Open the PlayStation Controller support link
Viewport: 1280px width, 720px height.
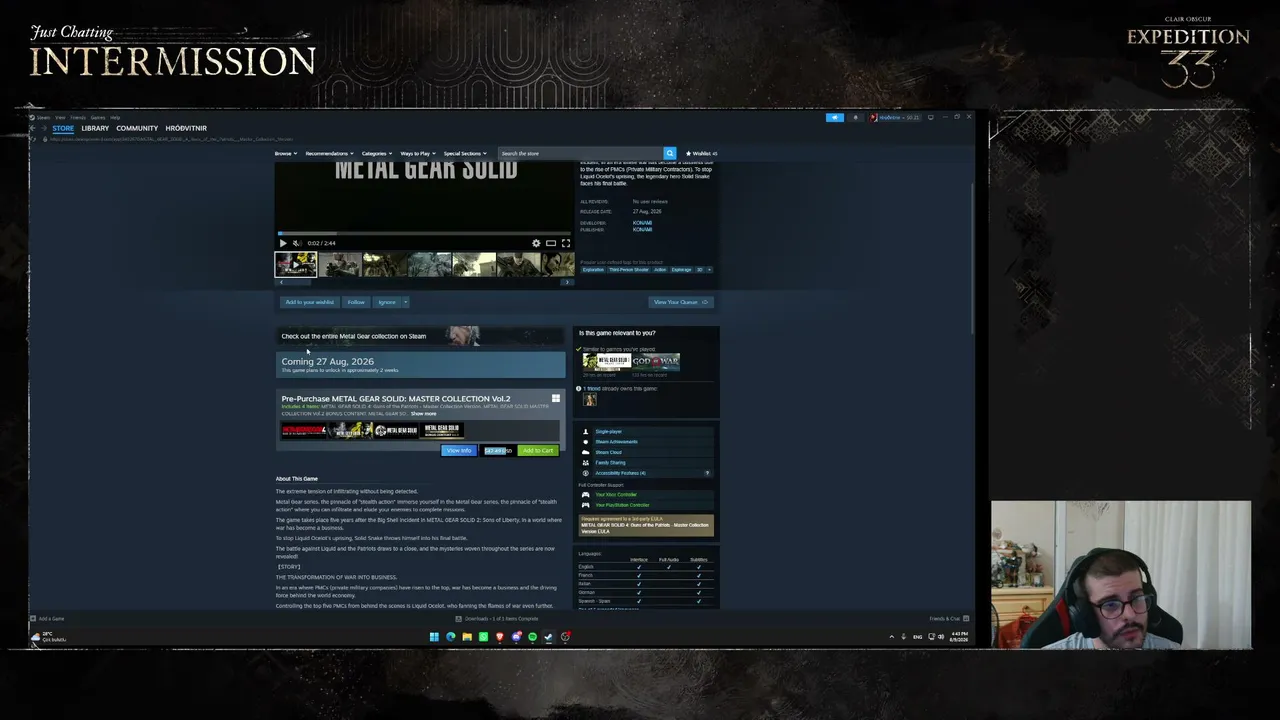point(622,505)
